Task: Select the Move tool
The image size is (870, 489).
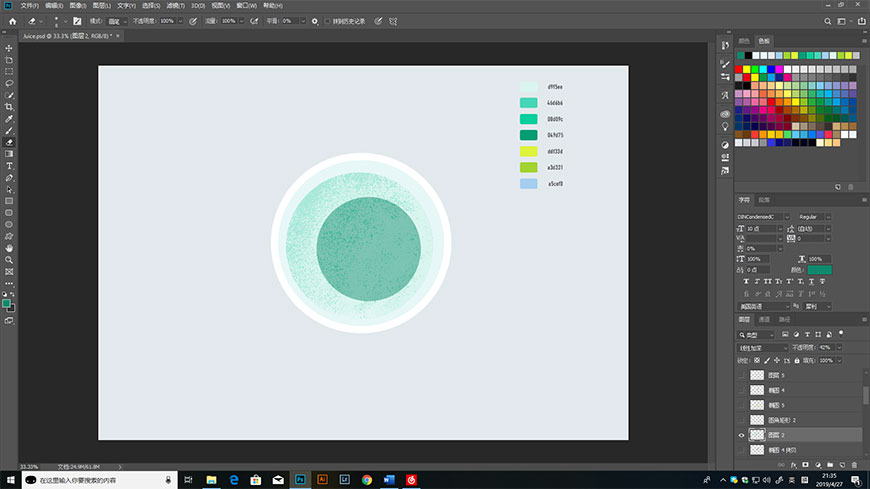Action: tap(9, 48)
